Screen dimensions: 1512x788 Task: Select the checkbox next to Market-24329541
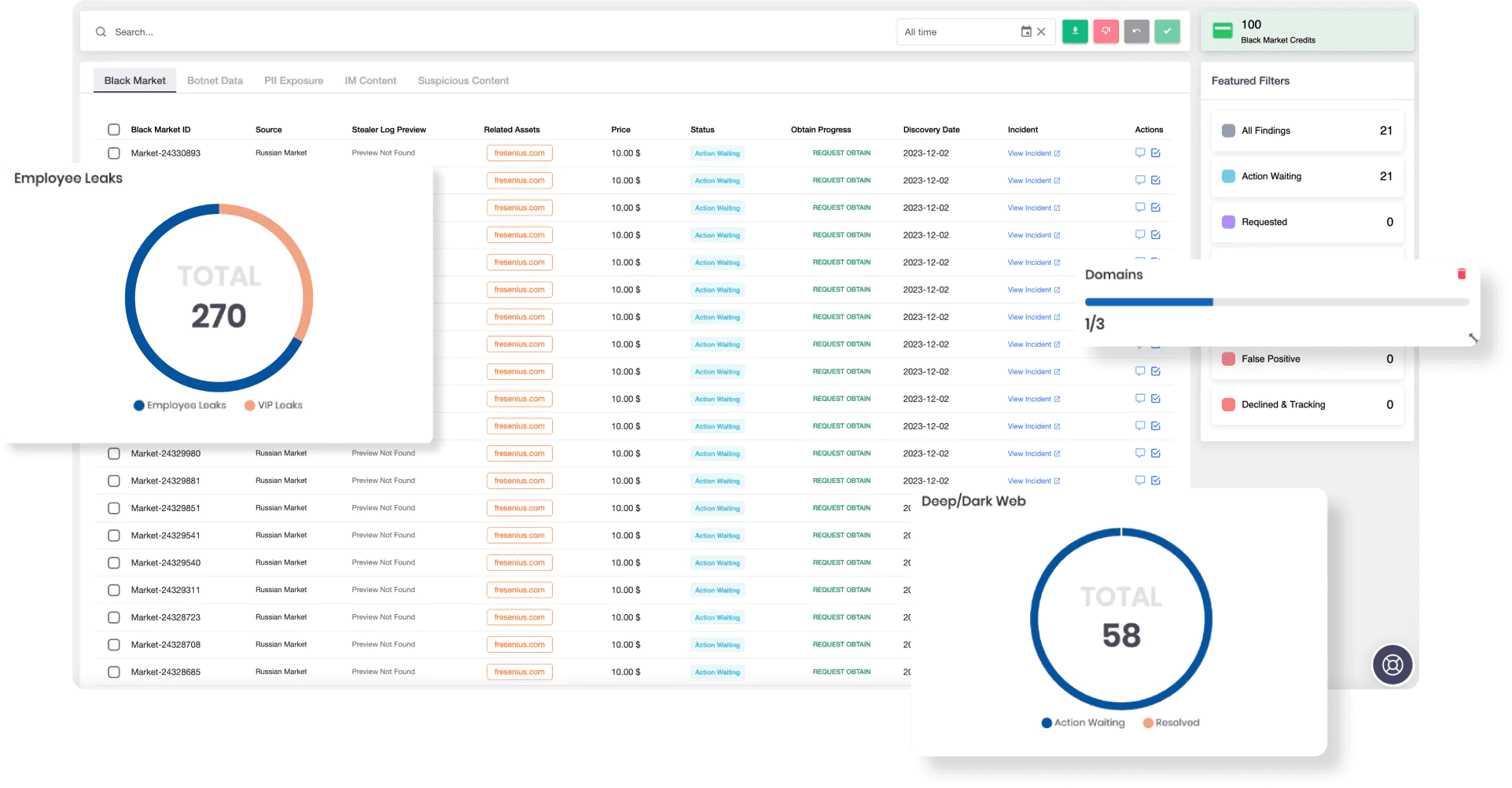(x=113, y=535)
